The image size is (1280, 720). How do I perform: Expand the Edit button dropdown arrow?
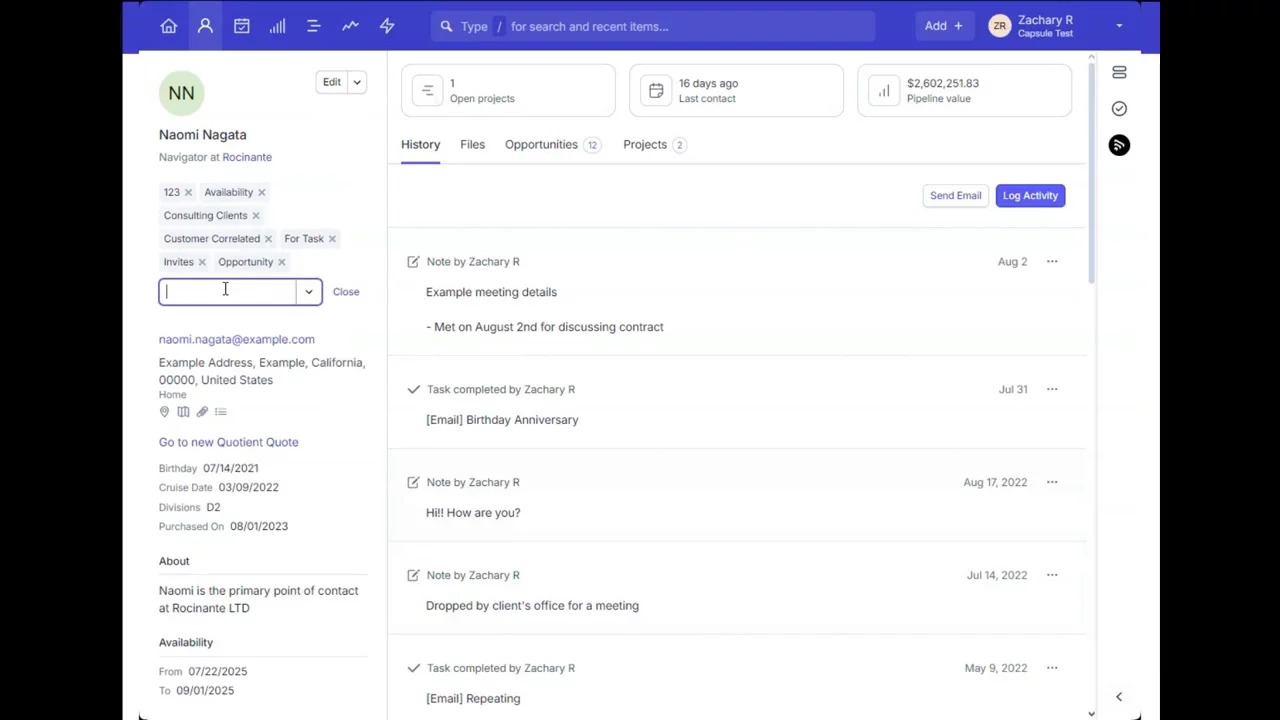click(357, 82)
